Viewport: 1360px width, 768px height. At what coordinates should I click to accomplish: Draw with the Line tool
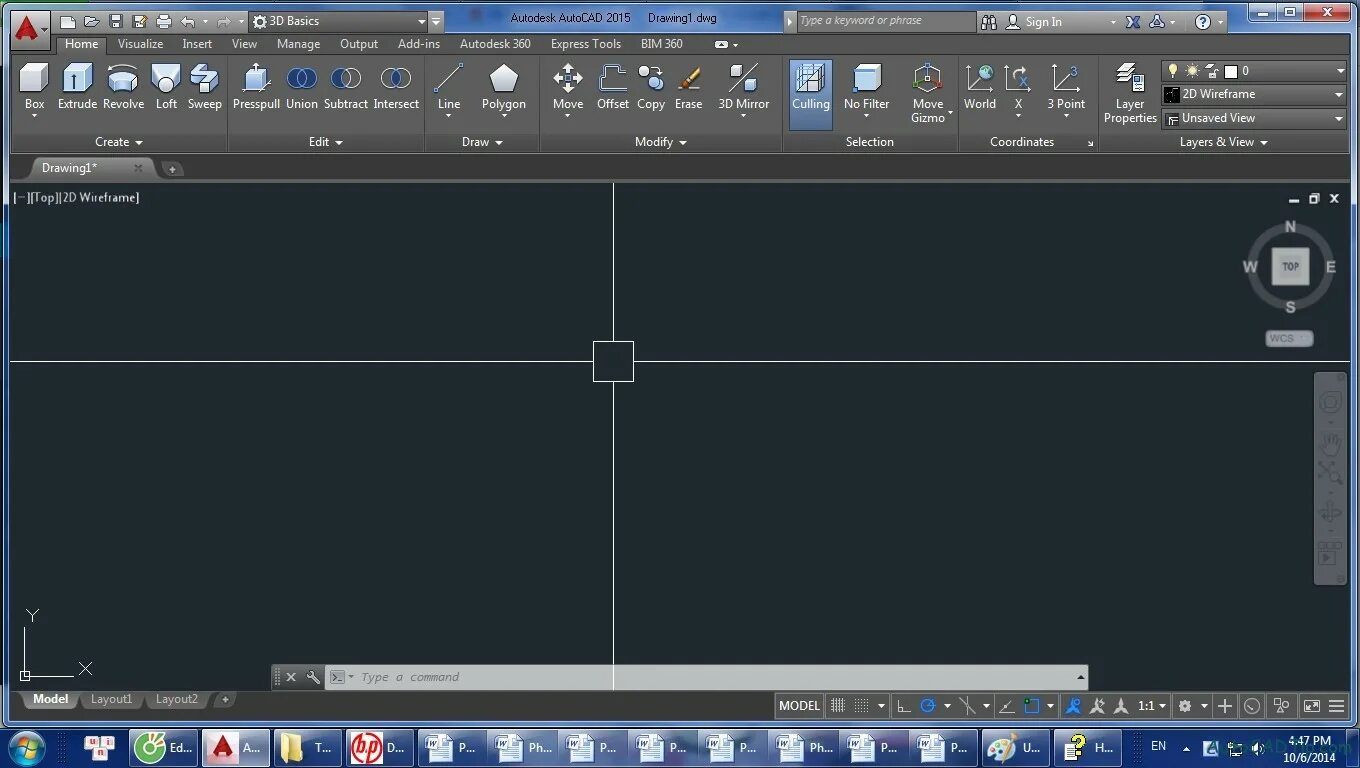pos(449,88)
